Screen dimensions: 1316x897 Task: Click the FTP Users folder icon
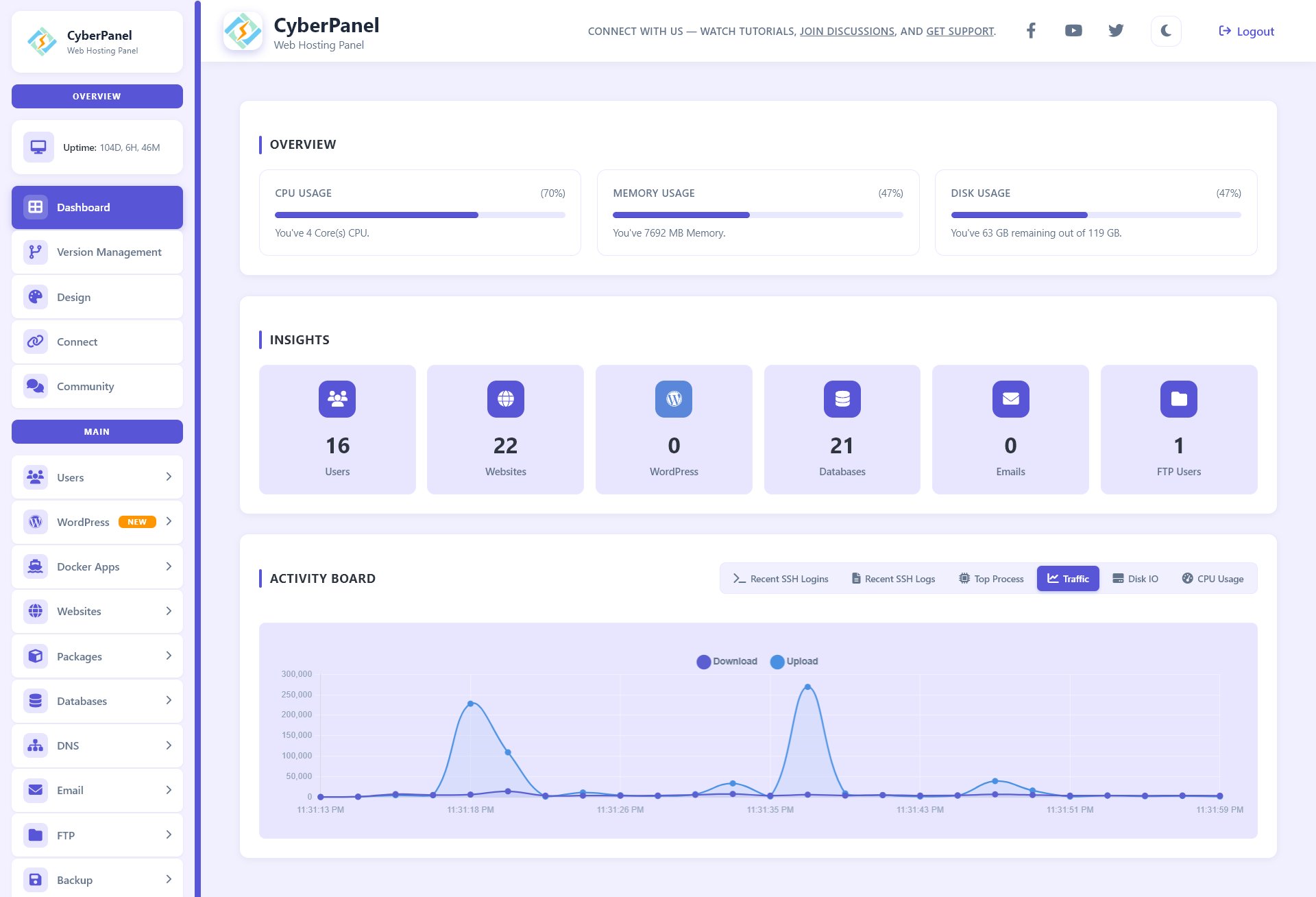(1178, 399)
